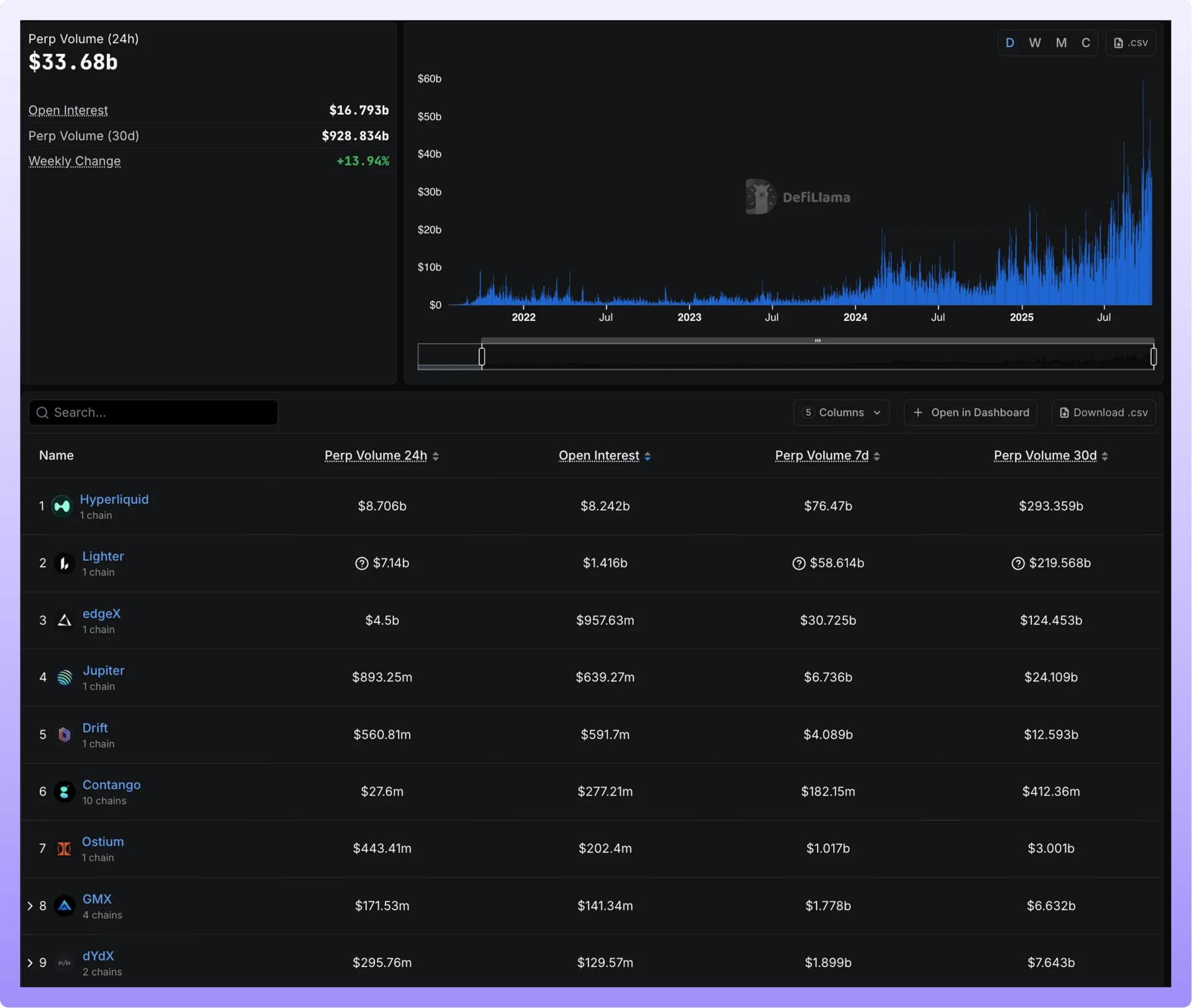The width and height of the screenshot is (1192, 1008).
Task: Click the Lighter protocol logo icon
Action: pos(64,564)
